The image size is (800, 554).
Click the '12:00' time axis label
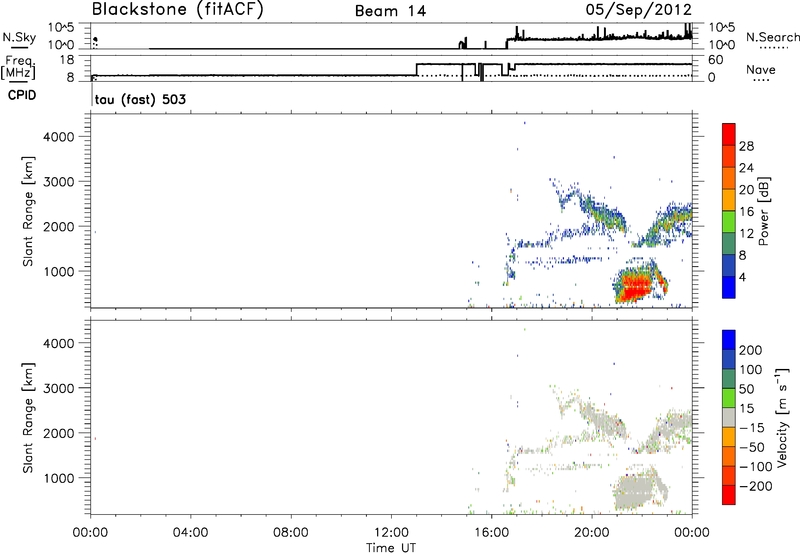point(391,533)
